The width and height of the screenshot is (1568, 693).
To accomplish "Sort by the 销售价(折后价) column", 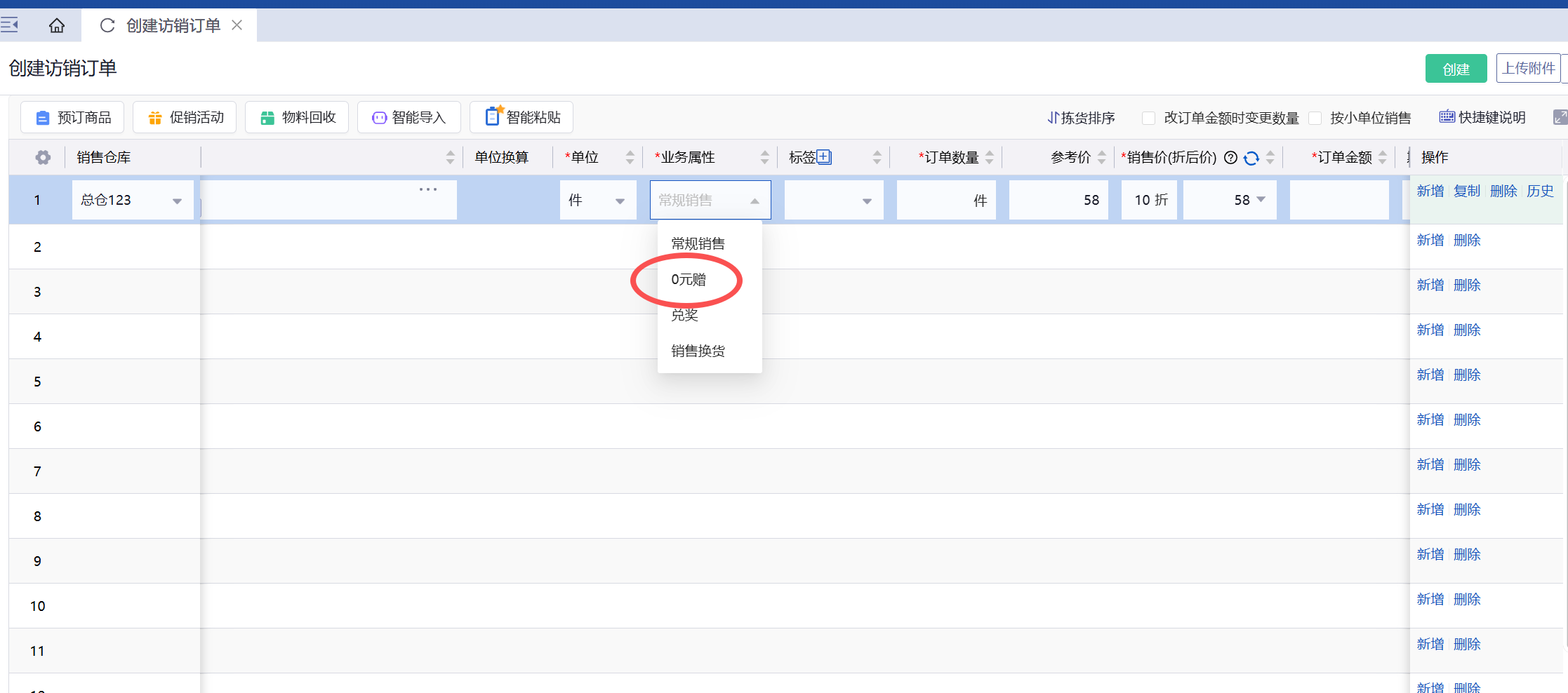I will [x=1270, y=157].
